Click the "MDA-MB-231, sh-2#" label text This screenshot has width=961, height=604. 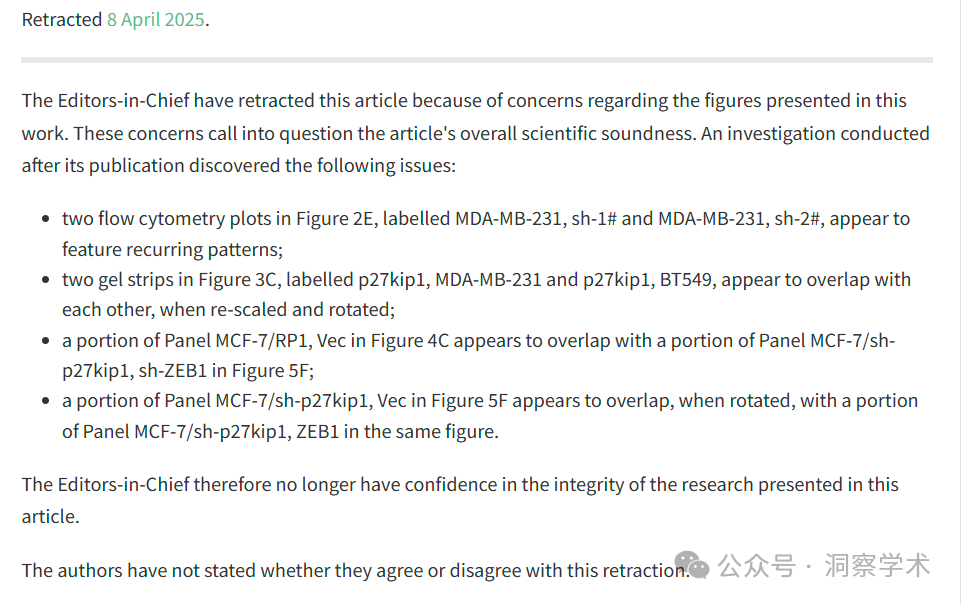tap(741, 219)
